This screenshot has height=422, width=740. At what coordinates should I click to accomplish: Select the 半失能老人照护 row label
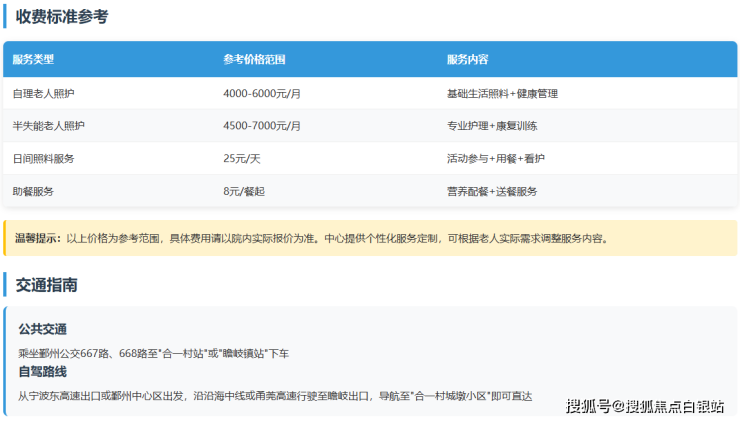pos(49,126)
